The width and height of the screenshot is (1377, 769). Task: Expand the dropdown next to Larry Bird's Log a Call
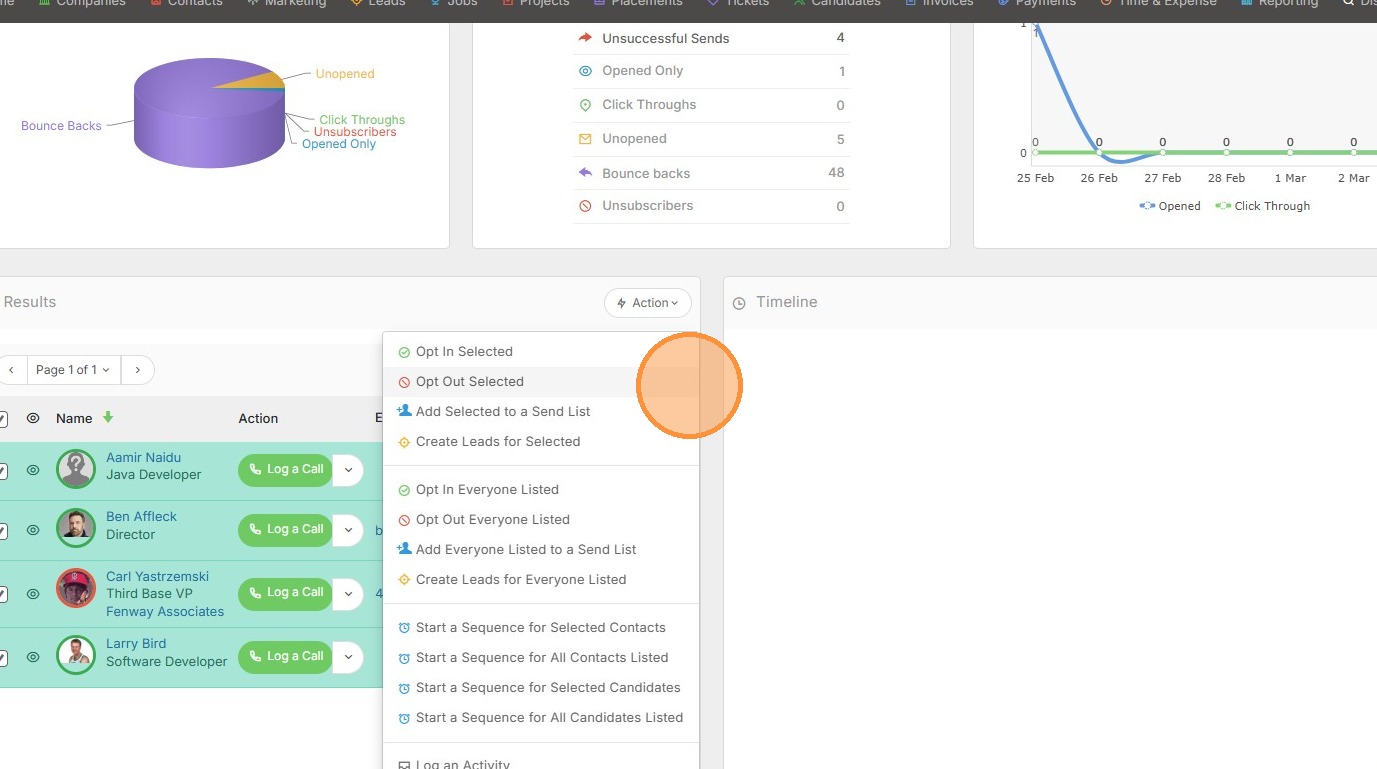[x=348, y=657]
